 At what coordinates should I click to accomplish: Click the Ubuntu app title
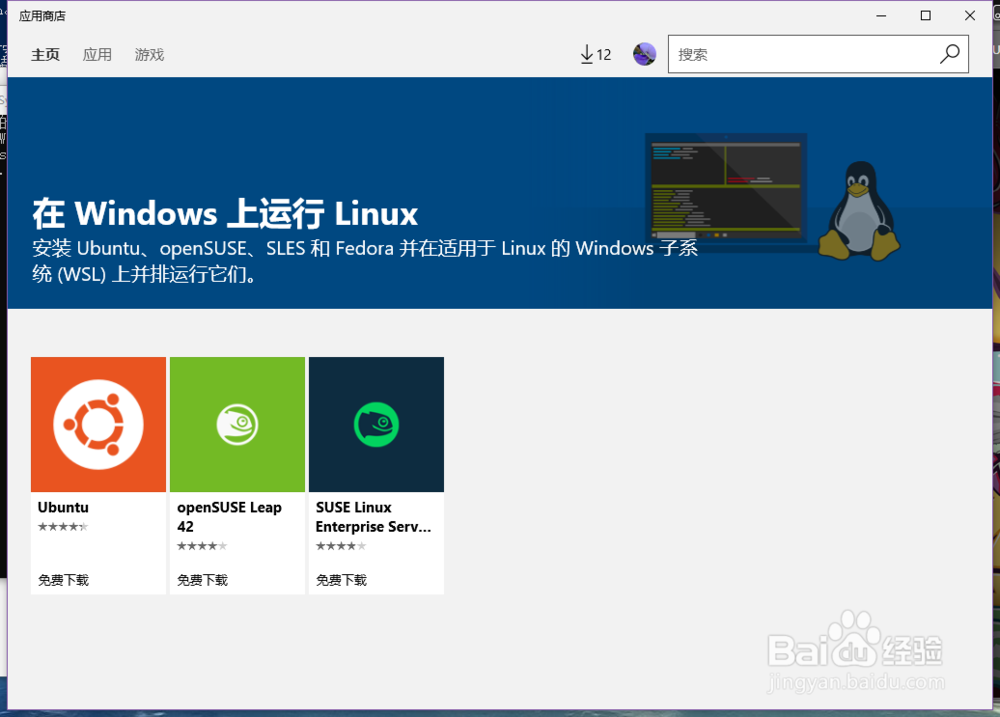[x=63, y=507]
